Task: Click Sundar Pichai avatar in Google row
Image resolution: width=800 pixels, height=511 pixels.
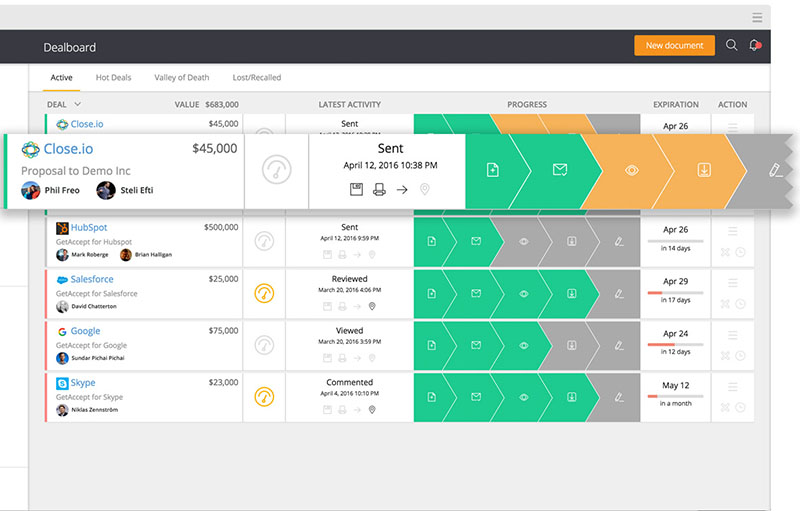Action: point(62,358)
